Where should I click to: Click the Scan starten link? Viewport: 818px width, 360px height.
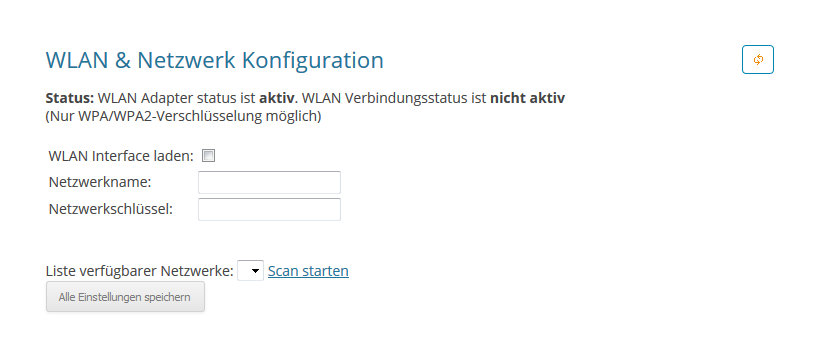(x=308, y=271)
